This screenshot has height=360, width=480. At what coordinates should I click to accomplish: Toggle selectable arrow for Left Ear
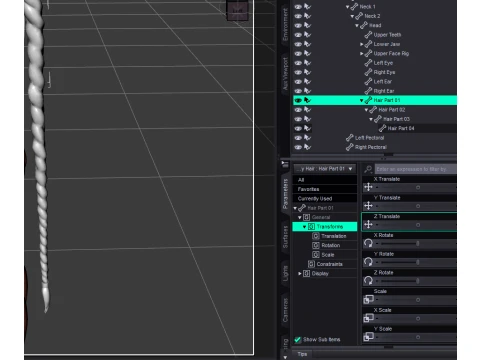[307, 81]
